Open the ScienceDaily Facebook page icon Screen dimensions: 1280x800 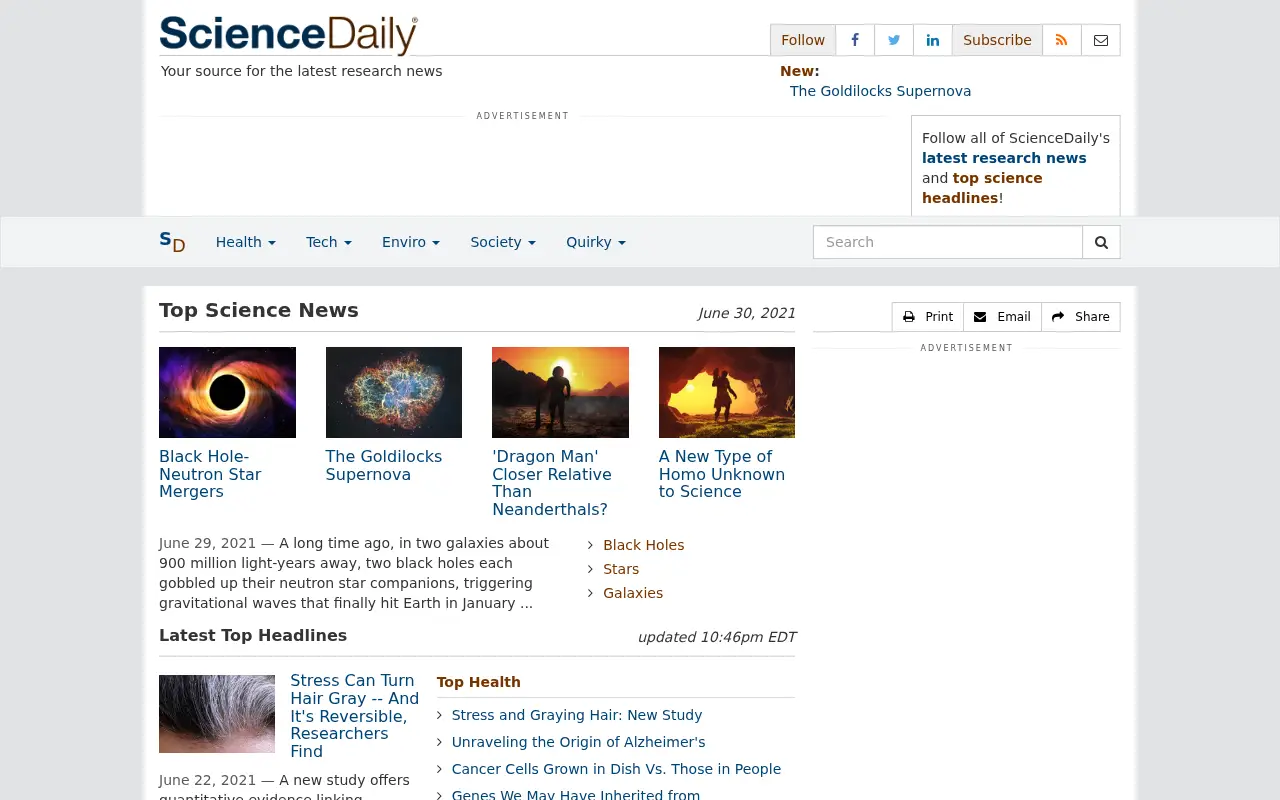[x=855, y=40]
